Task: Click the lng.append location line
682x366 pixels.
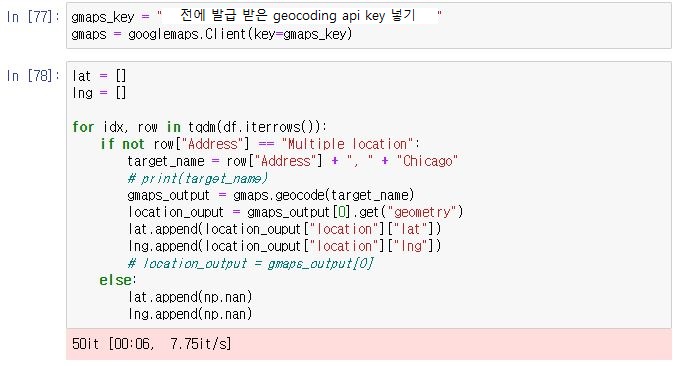Action: click(x=285, y=246)
